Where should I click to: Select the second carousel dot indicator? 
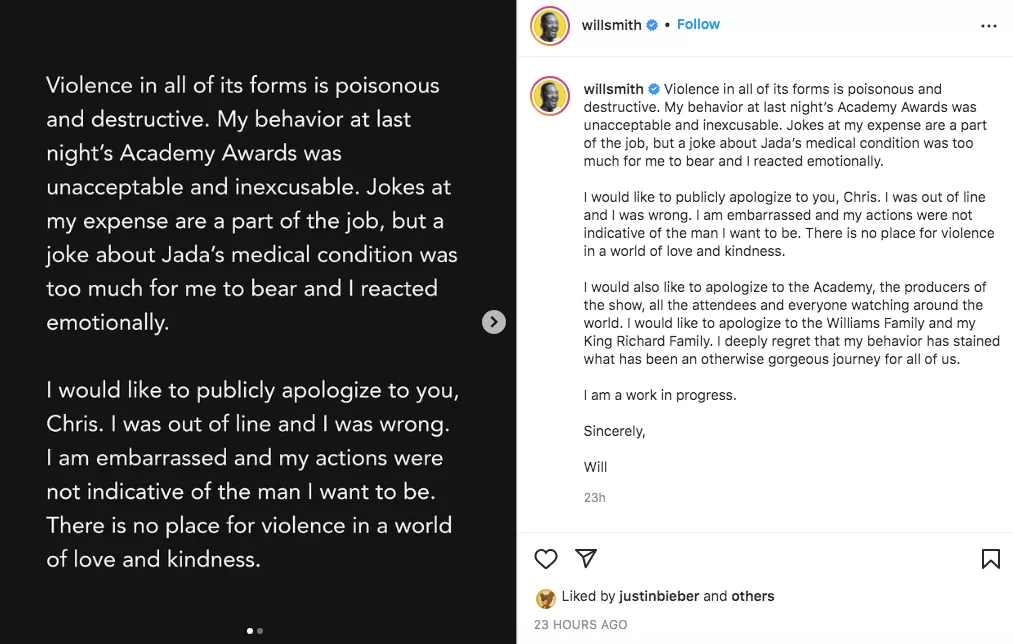(260, 631)
